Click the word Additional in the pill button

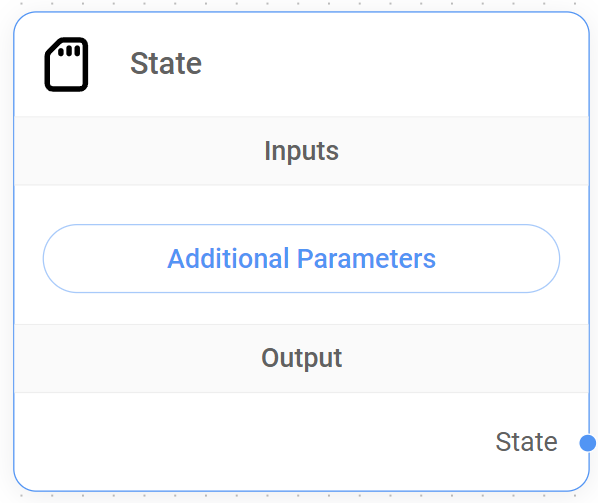point(228,259)
